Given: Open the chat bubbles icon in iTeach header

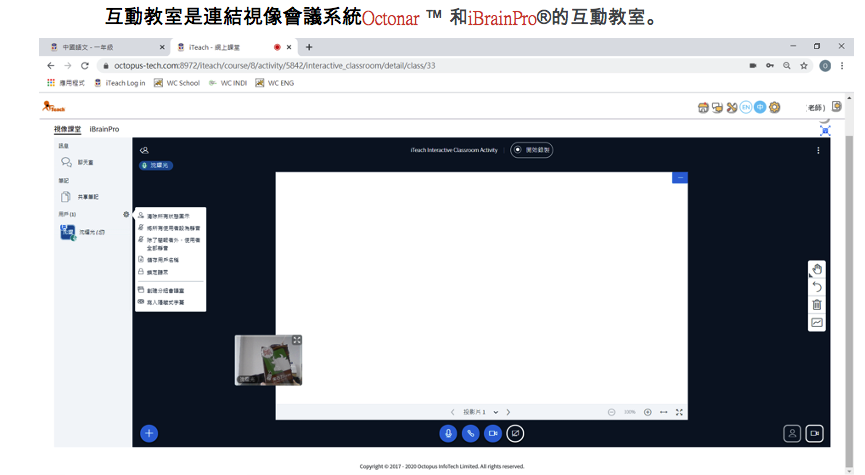Looking at the screenshot, I should [x=717, y=108].
